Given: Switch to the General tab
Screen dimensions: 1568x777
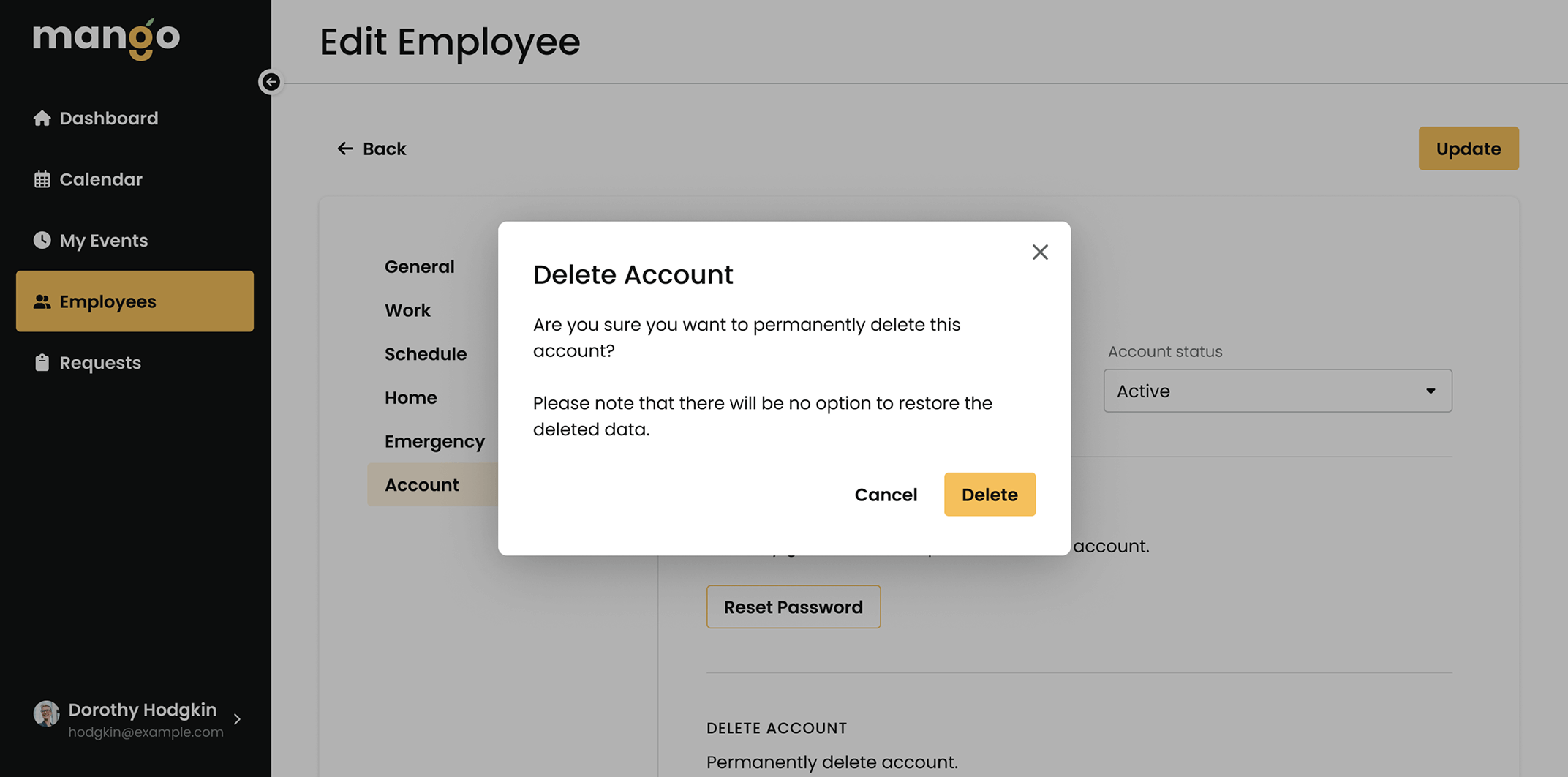Looking at the screenshot, I should (419, 266).
